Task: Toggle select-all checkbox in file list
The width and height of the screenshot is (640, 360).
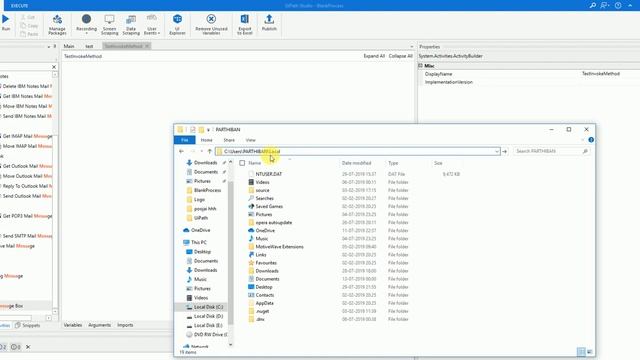Action: point(242,163)
